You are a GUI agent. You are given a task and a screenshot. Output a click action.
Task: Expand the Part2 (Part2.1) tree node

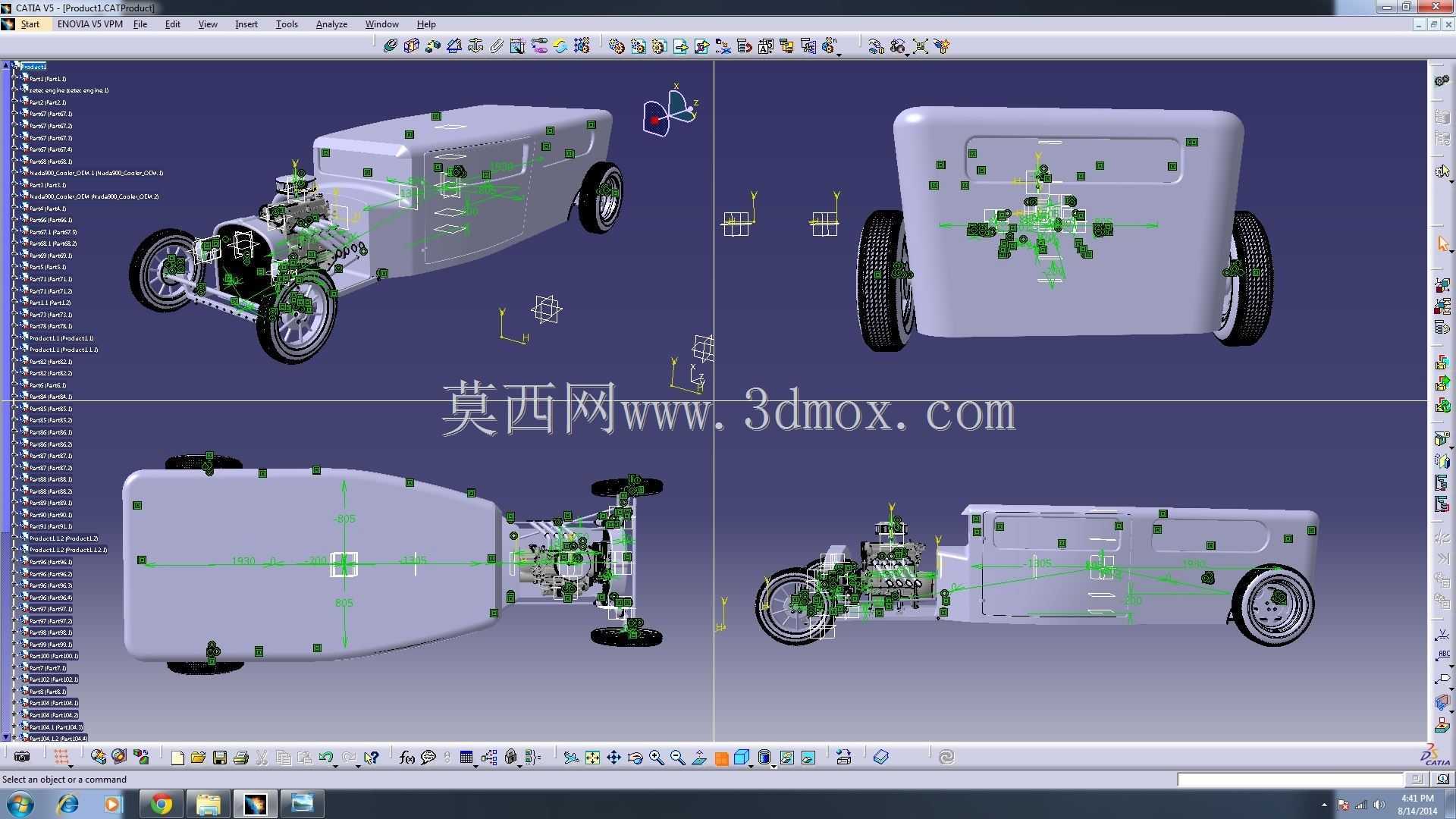tap(15, 102)
